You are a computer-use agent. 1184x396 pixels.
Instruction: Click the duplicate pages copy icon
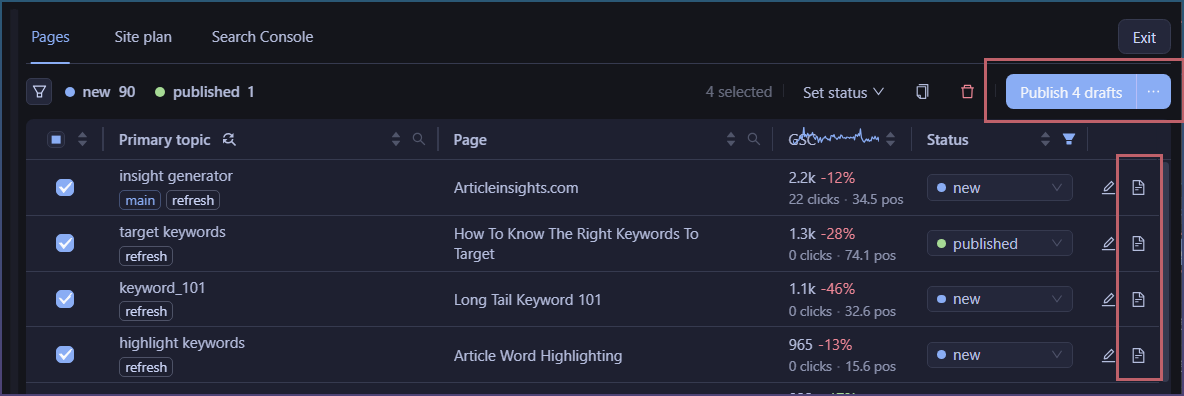tap(922, 92)
